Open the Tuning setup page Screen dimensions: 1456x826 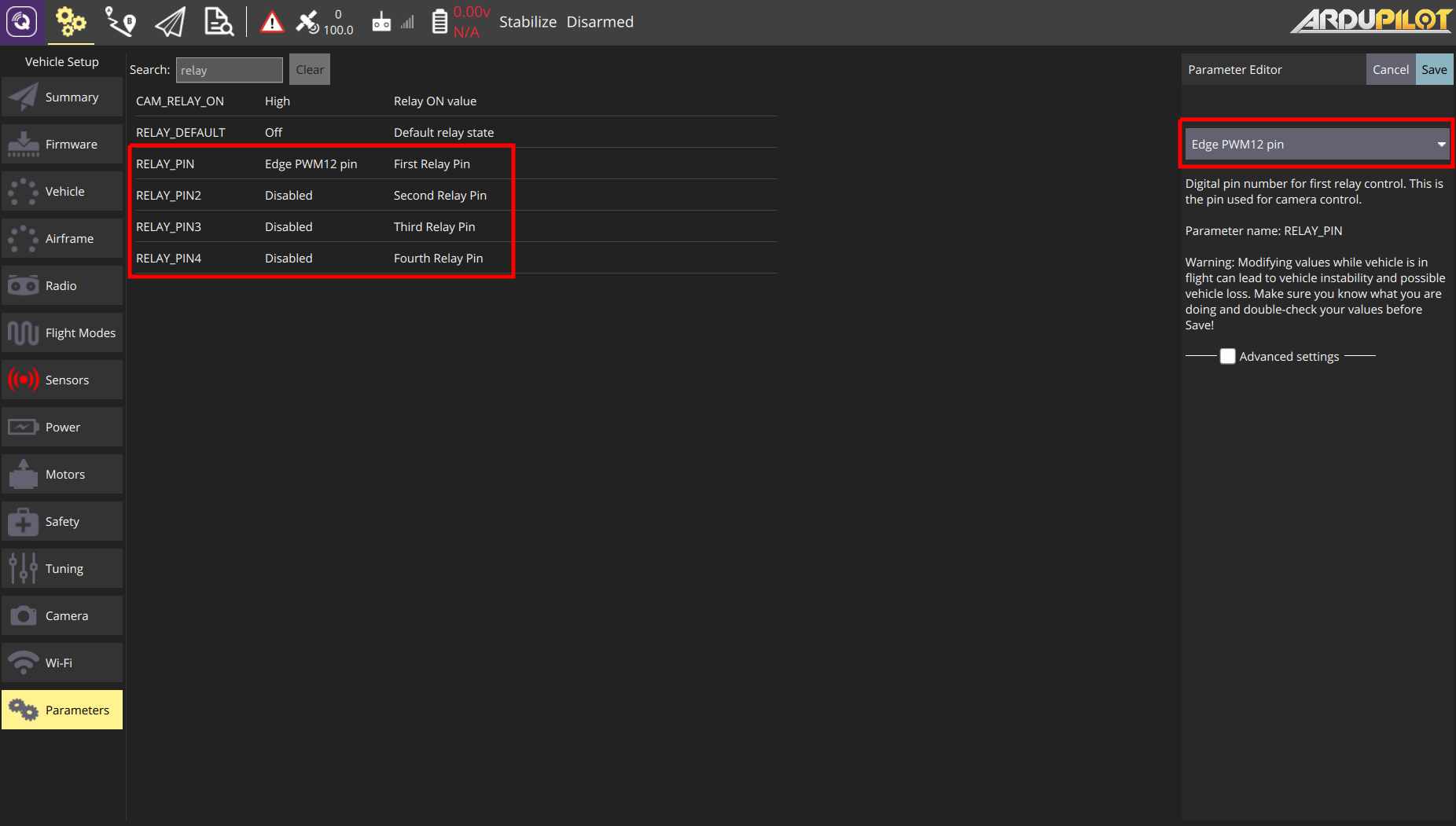(x=62, y=569)
